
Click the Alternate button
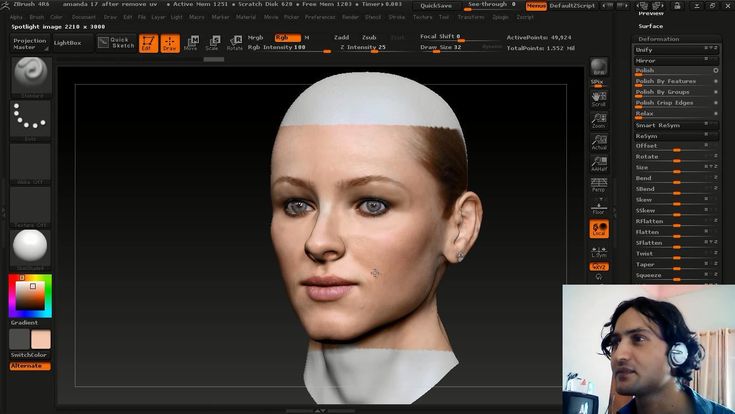(30, 366)
